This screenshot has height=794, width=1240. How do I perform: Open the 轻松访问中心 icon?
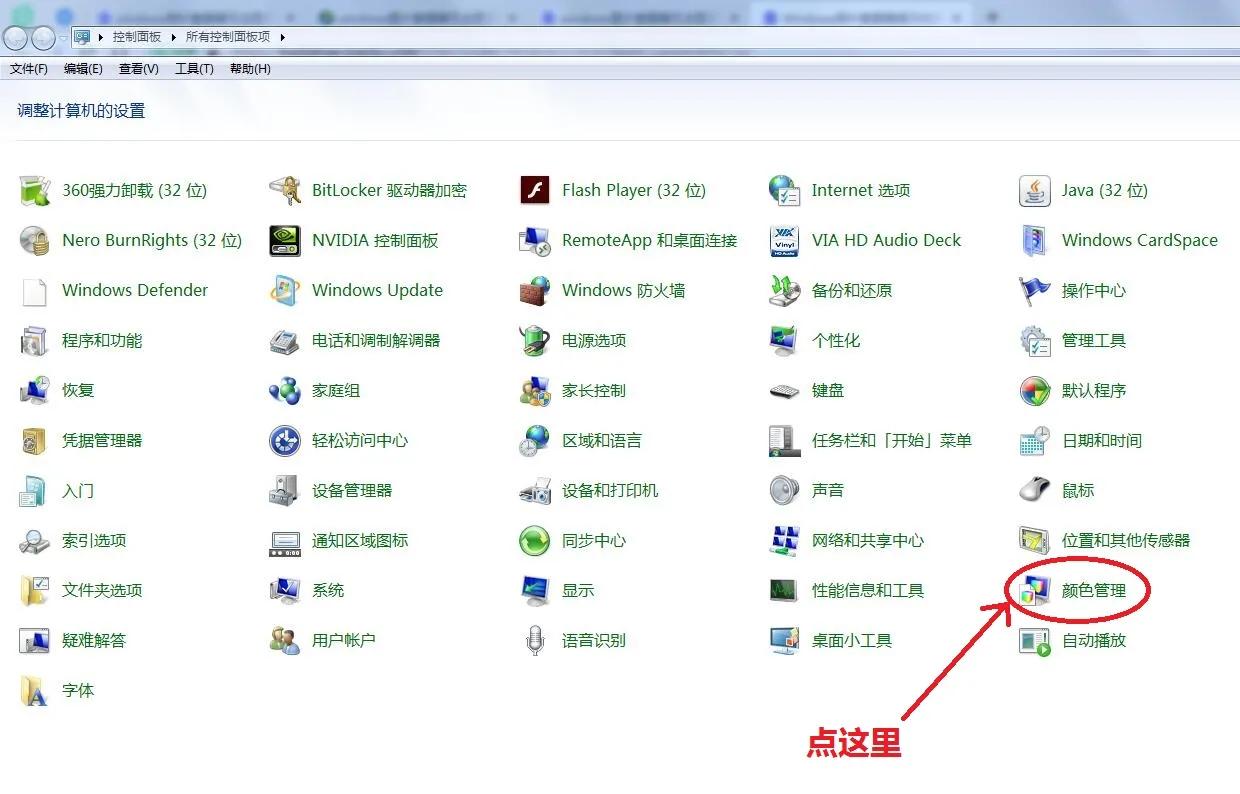[285, 440]
